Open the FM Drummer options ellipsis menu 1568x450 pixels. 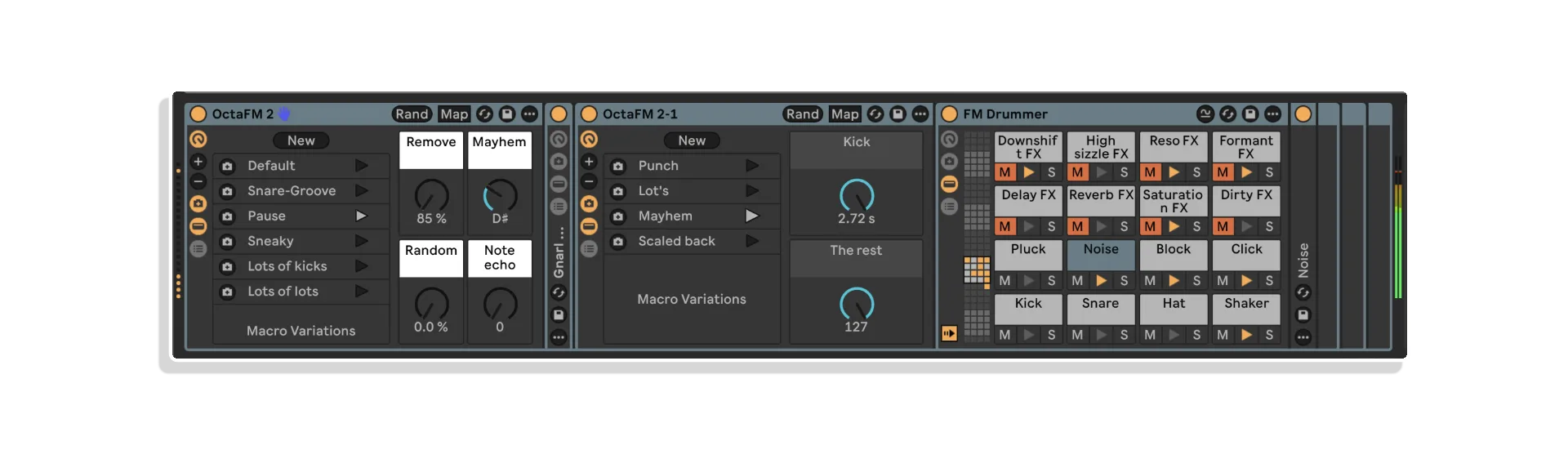point(1272,114)
